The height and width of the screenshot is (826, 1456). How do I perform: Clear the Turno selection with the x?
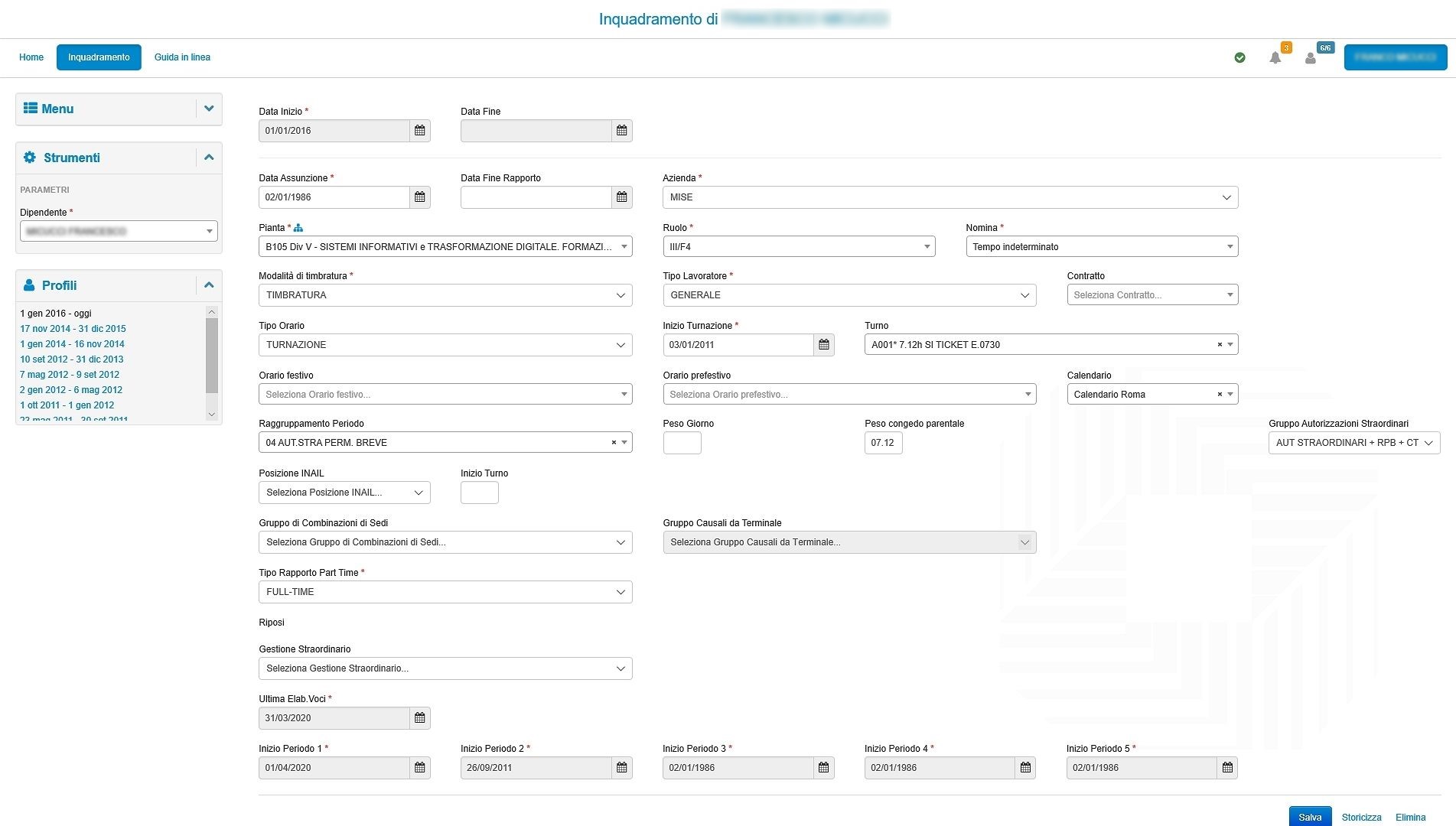[1220, 345]
